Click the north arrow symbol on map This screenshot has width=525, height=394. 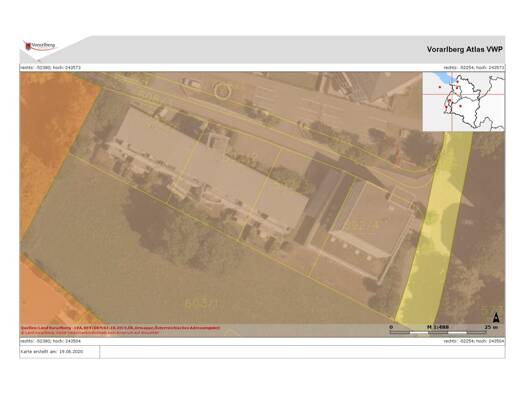click(x=497, y=317)
